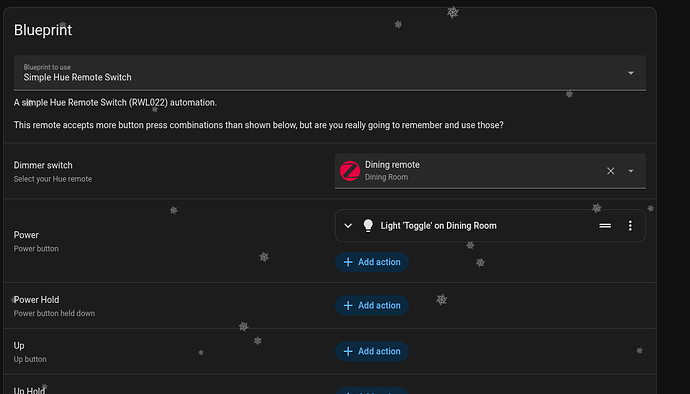Image resolution: width=690 pixels, height=394 pixels.
Task: Click the 'Power Hold' label
Action: click(37, 300)
